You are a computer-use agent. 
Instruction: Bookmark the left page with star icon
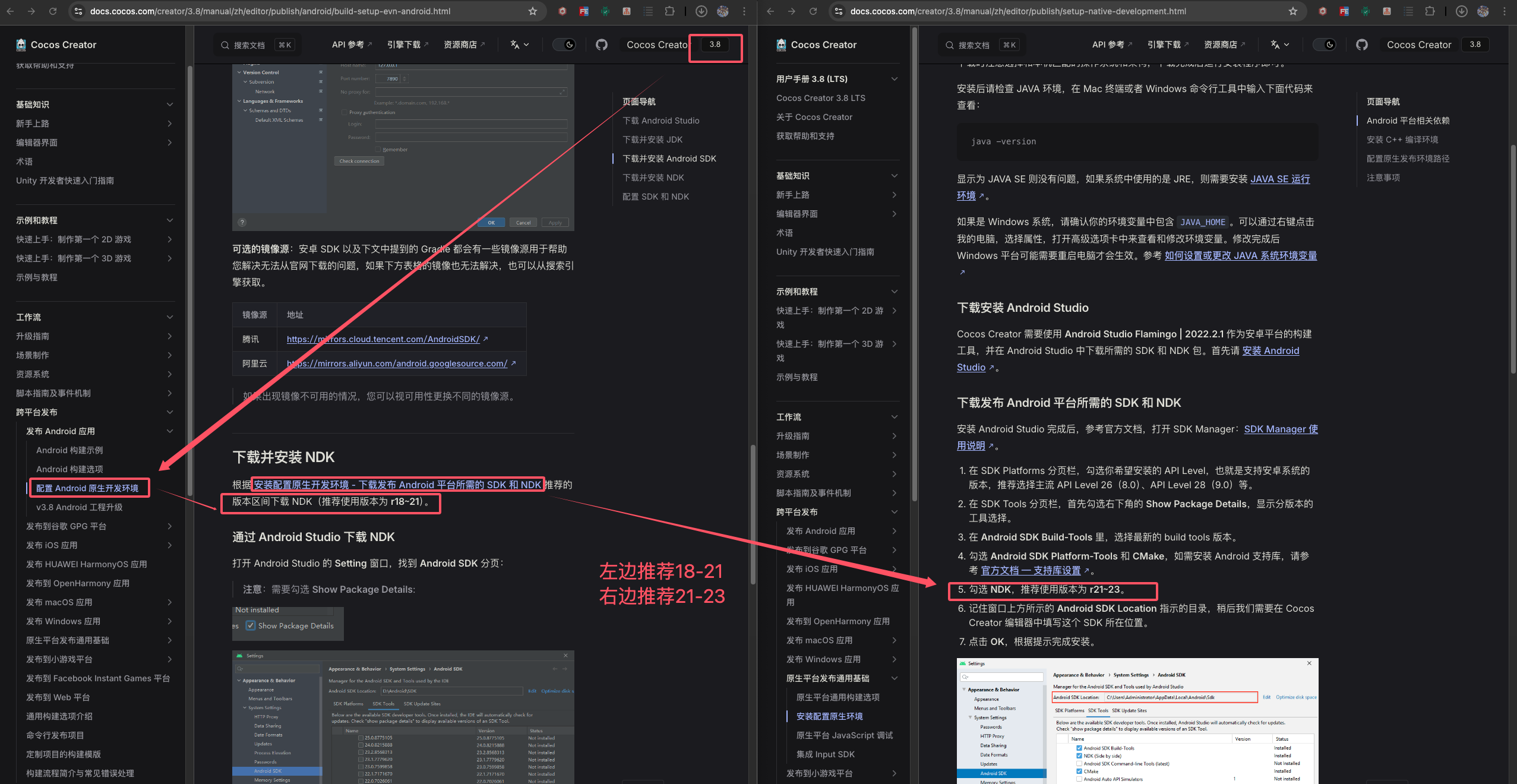532,11
